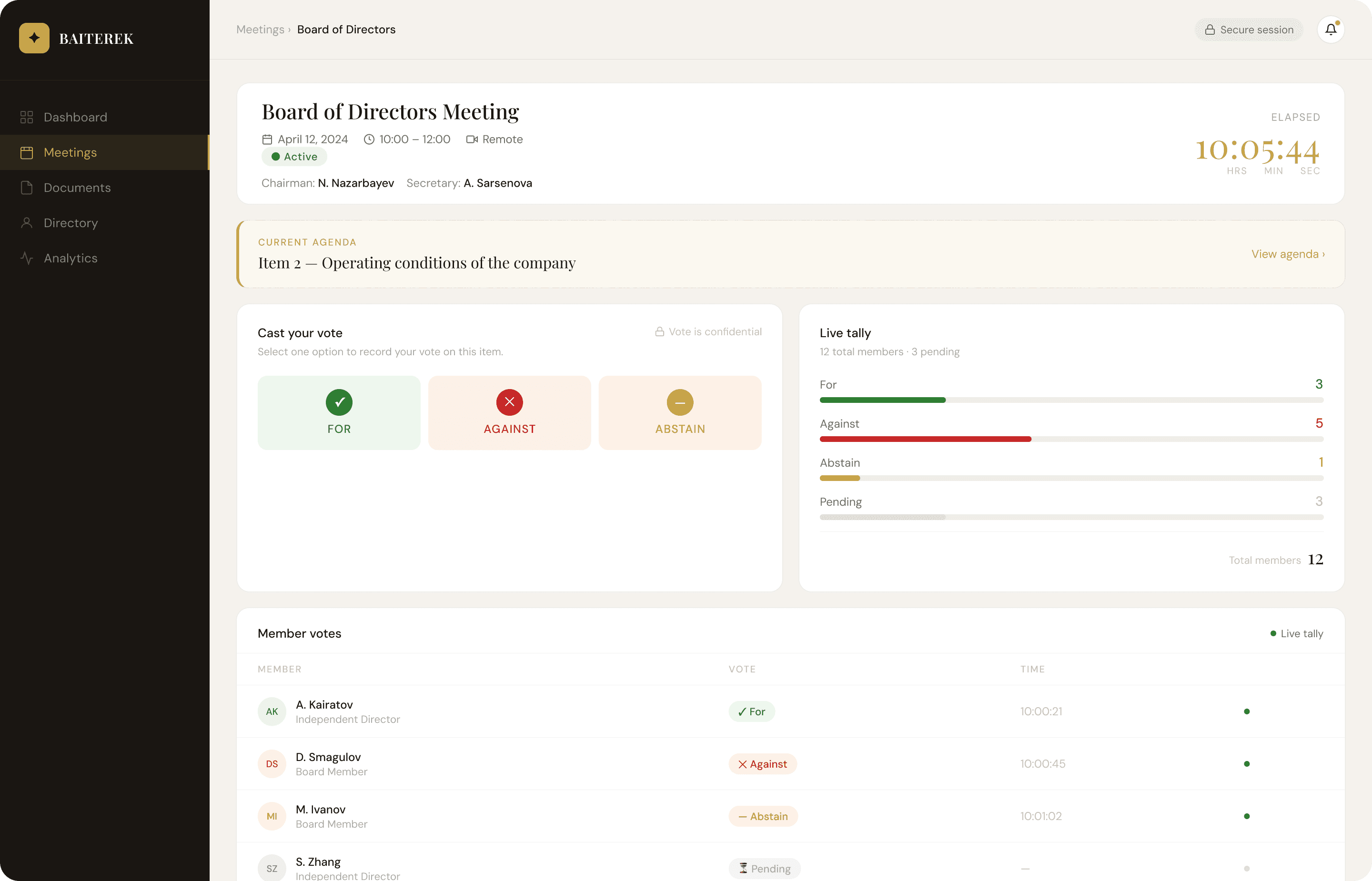
Task: Open the Analytics menu item
Action: 71,258
